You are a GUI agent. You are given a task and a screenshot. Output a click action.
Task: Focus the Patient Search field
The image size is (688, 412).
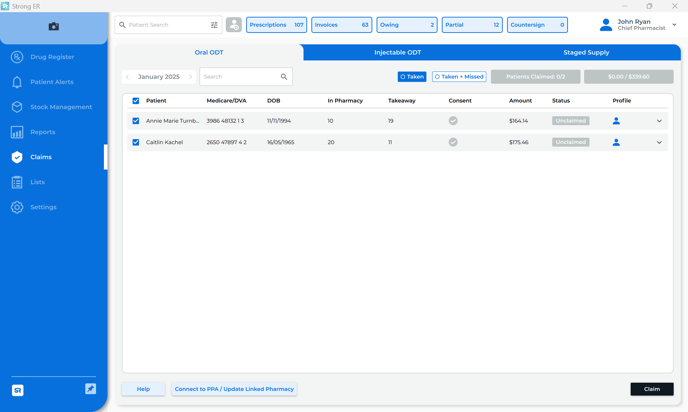point(168,25)
